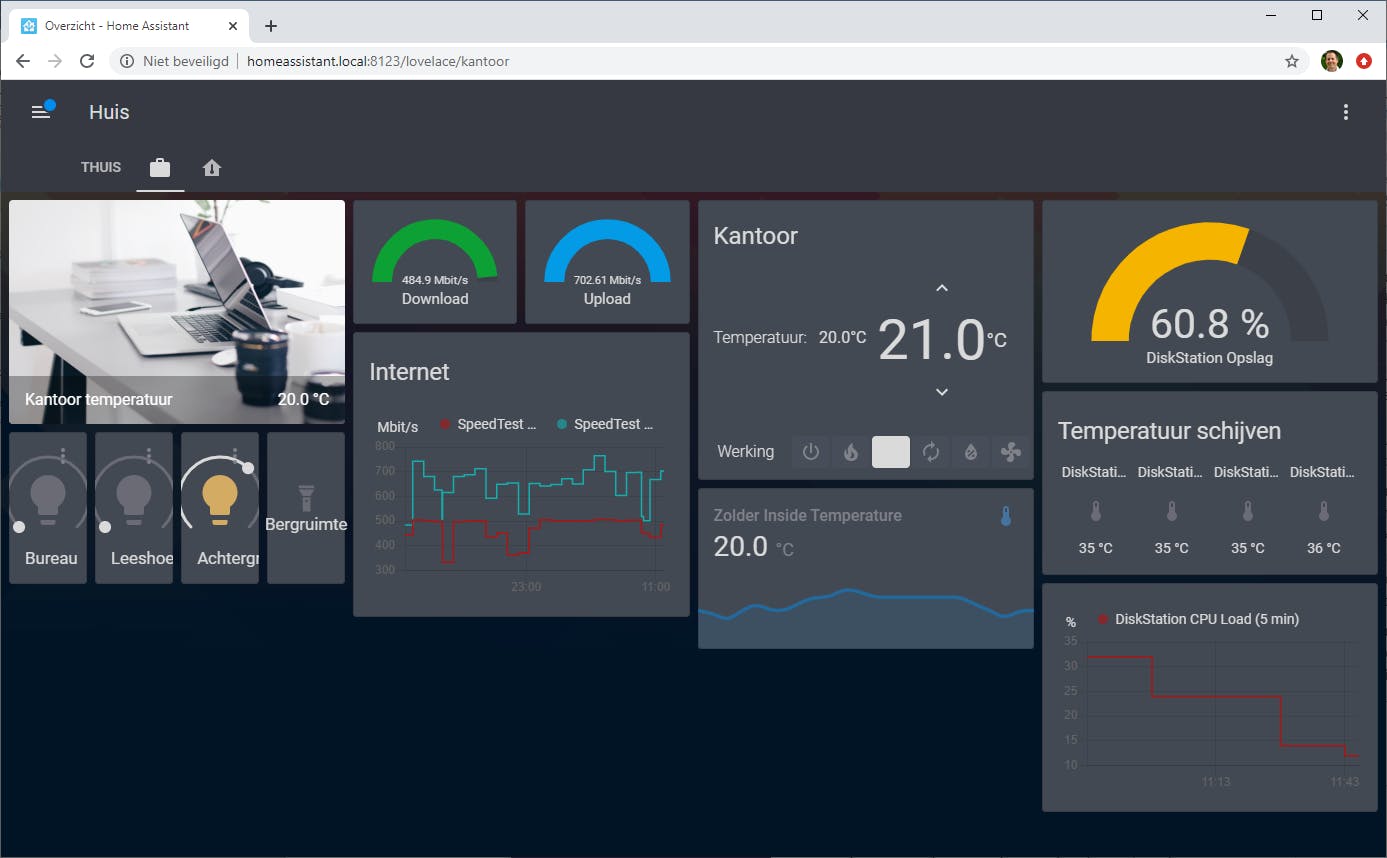Viewport: 1387px width, 858px height.
Task: Raise the Kantoor target temperature with up chevron
Action: [941, 288]
